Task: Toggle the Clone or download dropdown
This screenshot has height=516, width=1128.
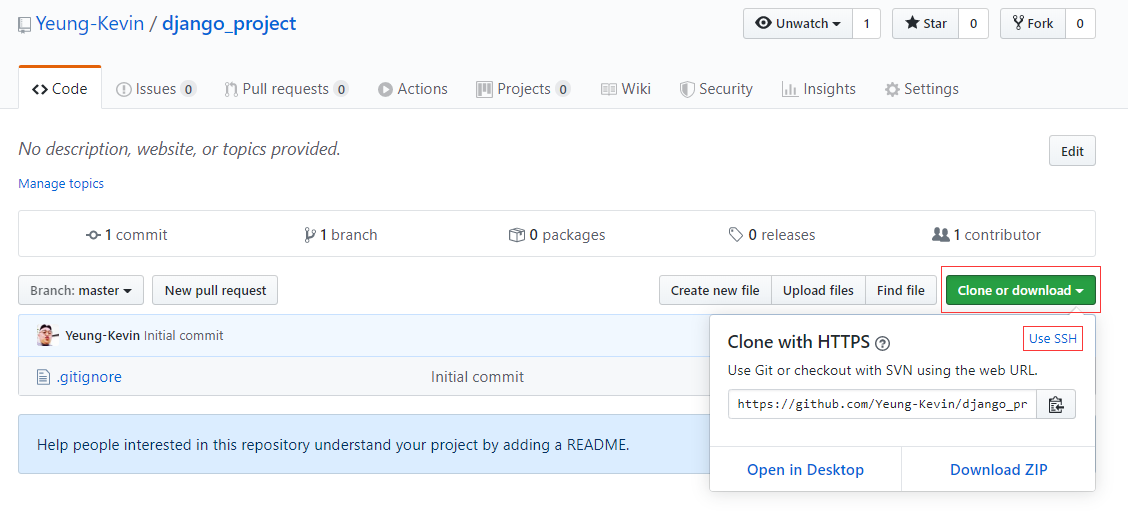Action: tap(1021, 290)
